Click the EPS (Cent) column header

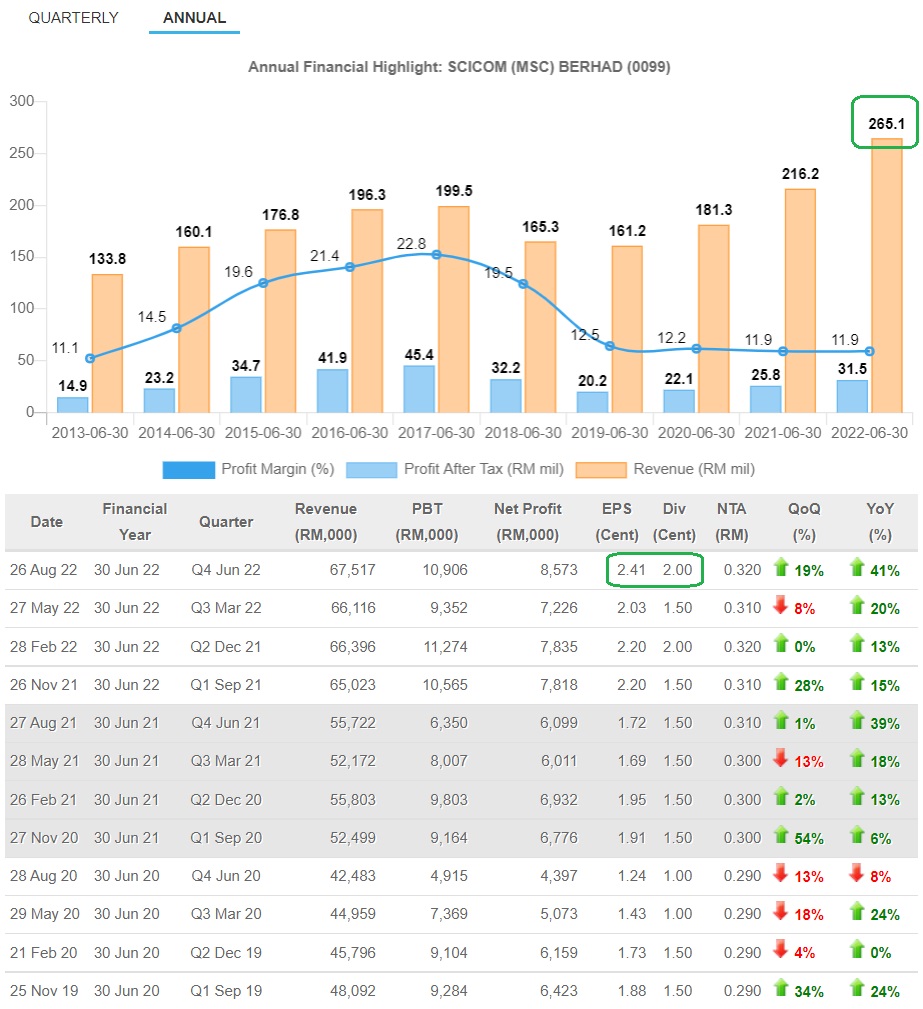617,522
